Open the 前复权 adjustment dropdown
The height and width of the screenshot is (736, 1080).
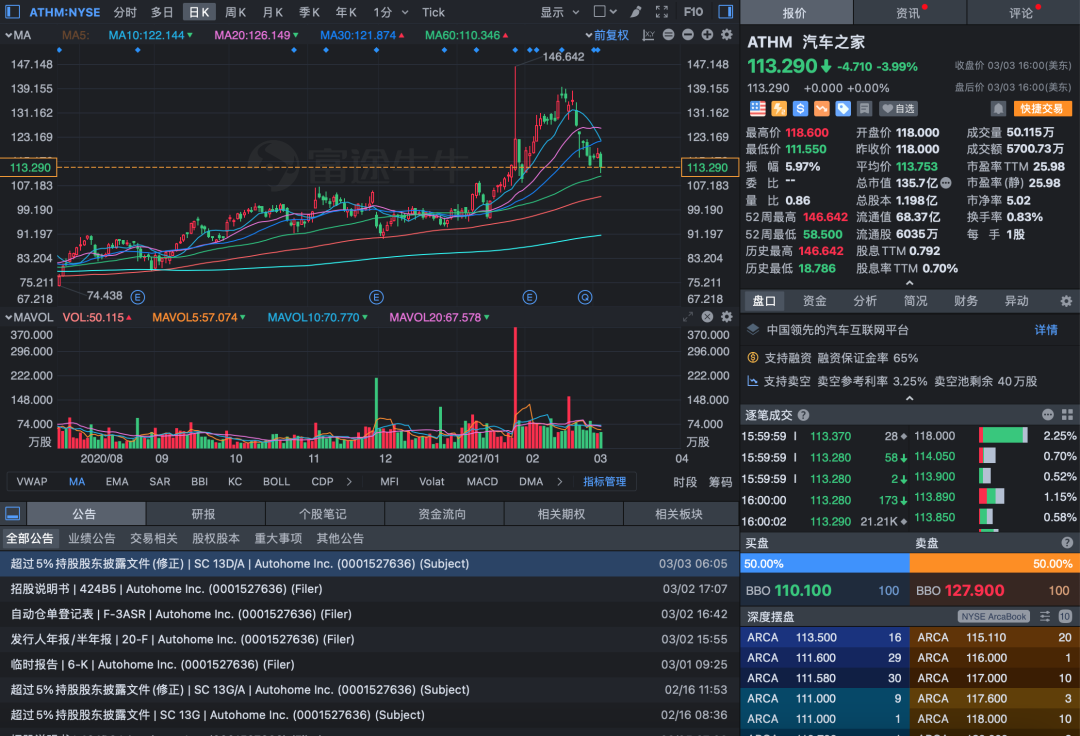pyautogui.click(x=607, y=35)
